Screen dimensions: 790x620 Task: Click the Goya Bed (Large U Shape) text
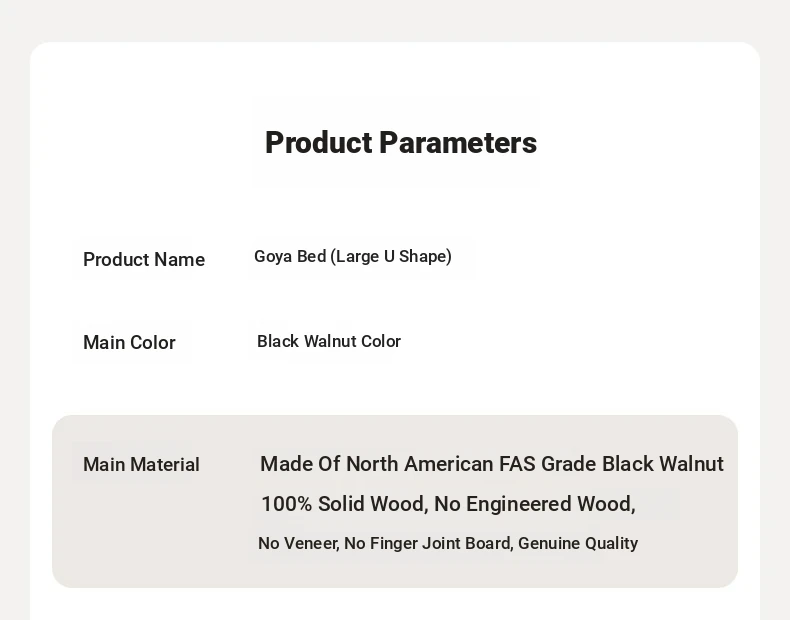353,256
